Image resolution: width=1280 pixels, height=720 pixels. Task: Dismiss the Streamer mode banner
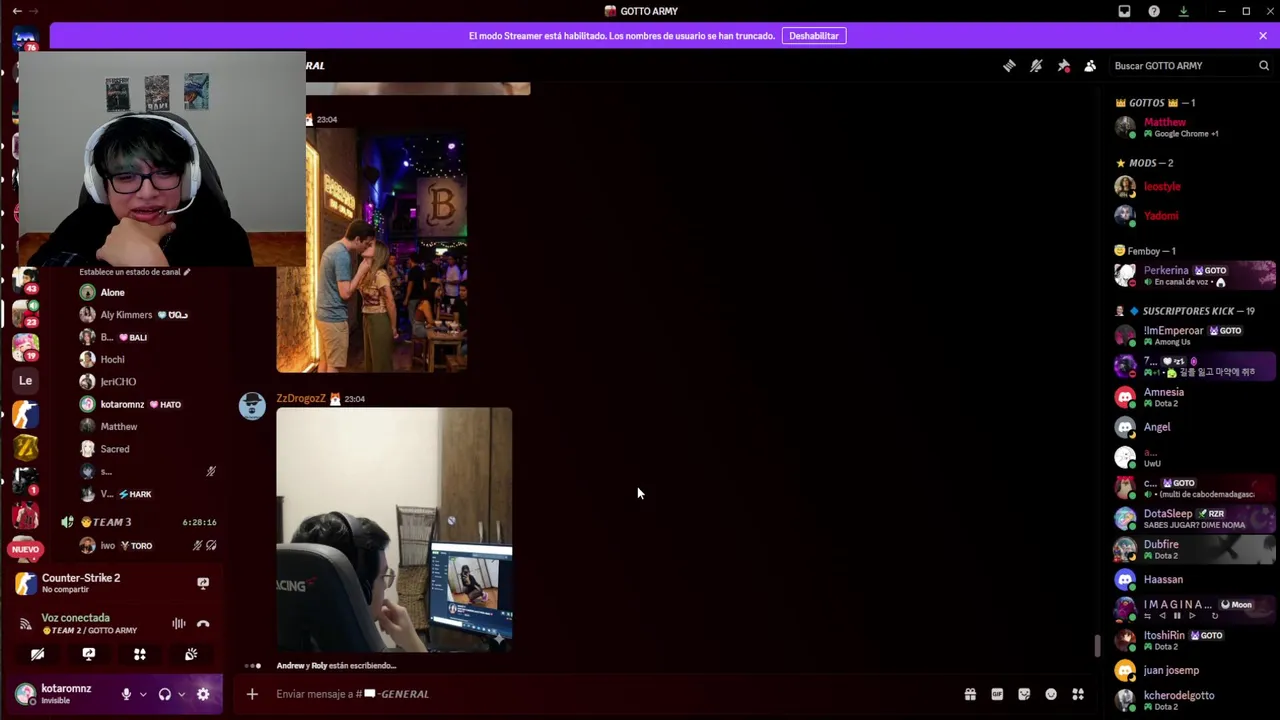1262,36
